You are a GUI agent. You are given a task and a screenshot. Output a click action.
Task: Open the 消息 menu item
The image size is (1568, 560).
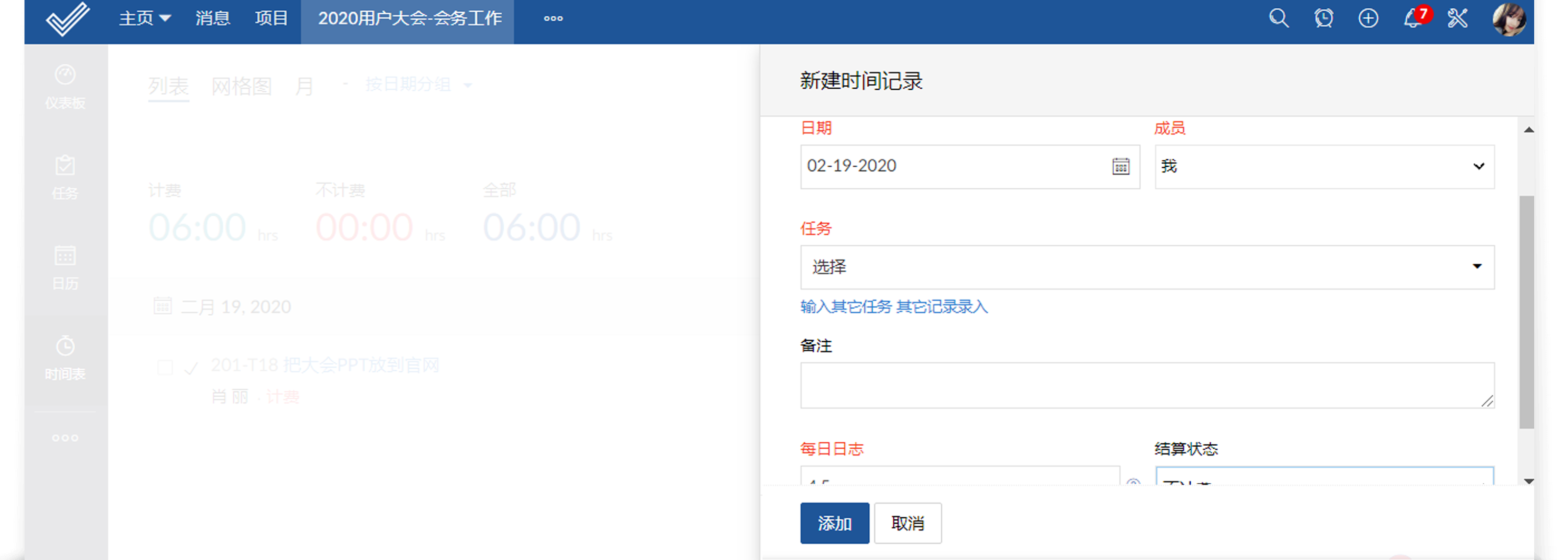(x=213, y=18)
